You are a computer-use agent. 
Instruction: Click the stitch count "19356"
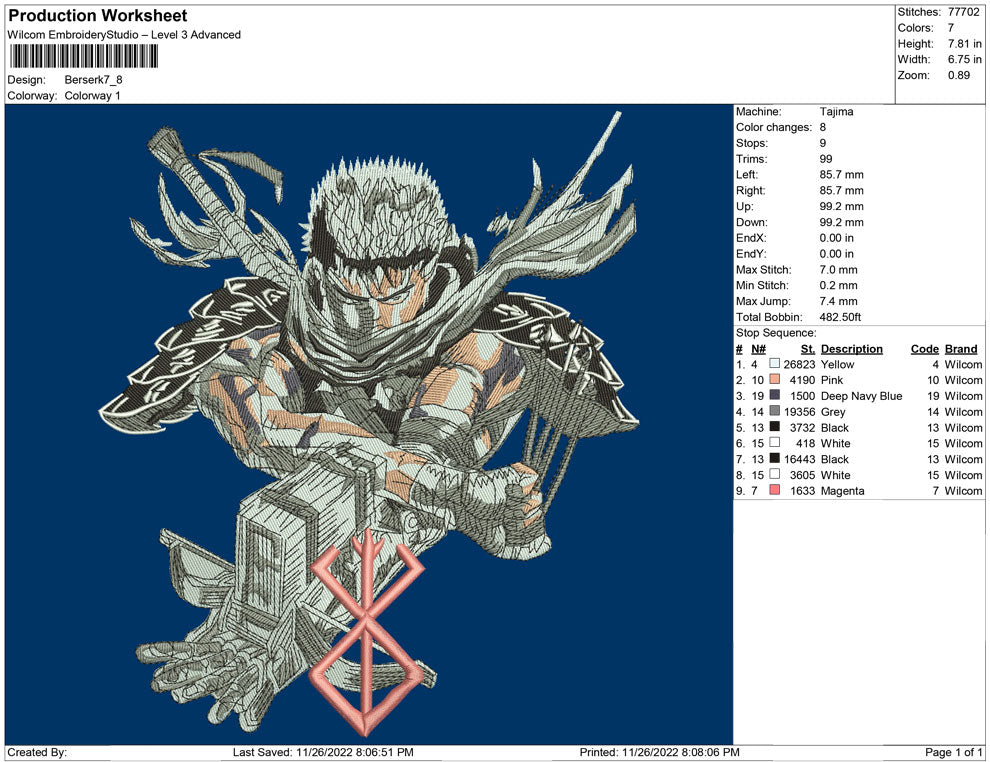click(799, 412)
